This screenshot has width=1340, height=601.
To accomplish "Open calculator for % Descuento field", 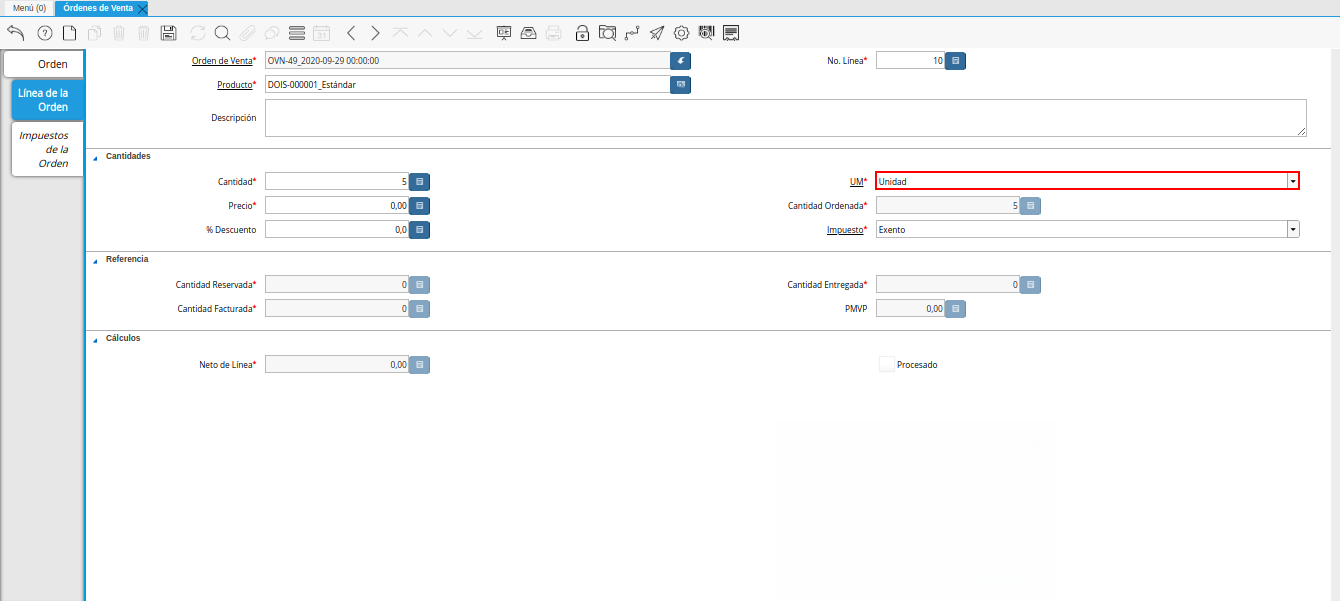I will tap(420, 230).
